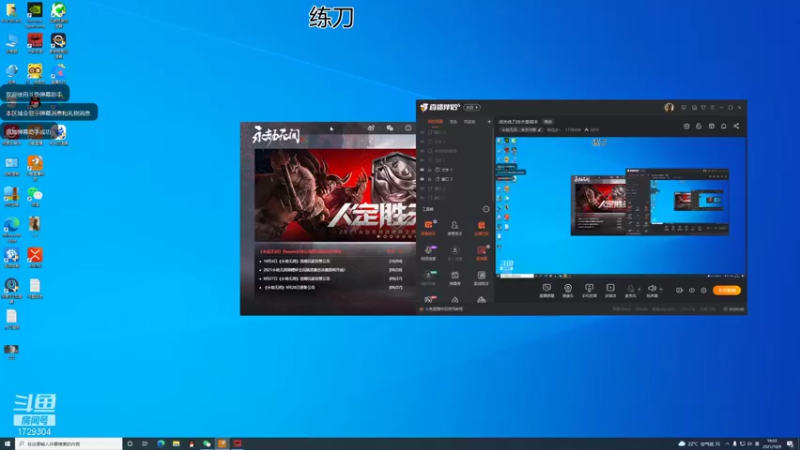Click the gift box icon above the preview

coord(711,126)
